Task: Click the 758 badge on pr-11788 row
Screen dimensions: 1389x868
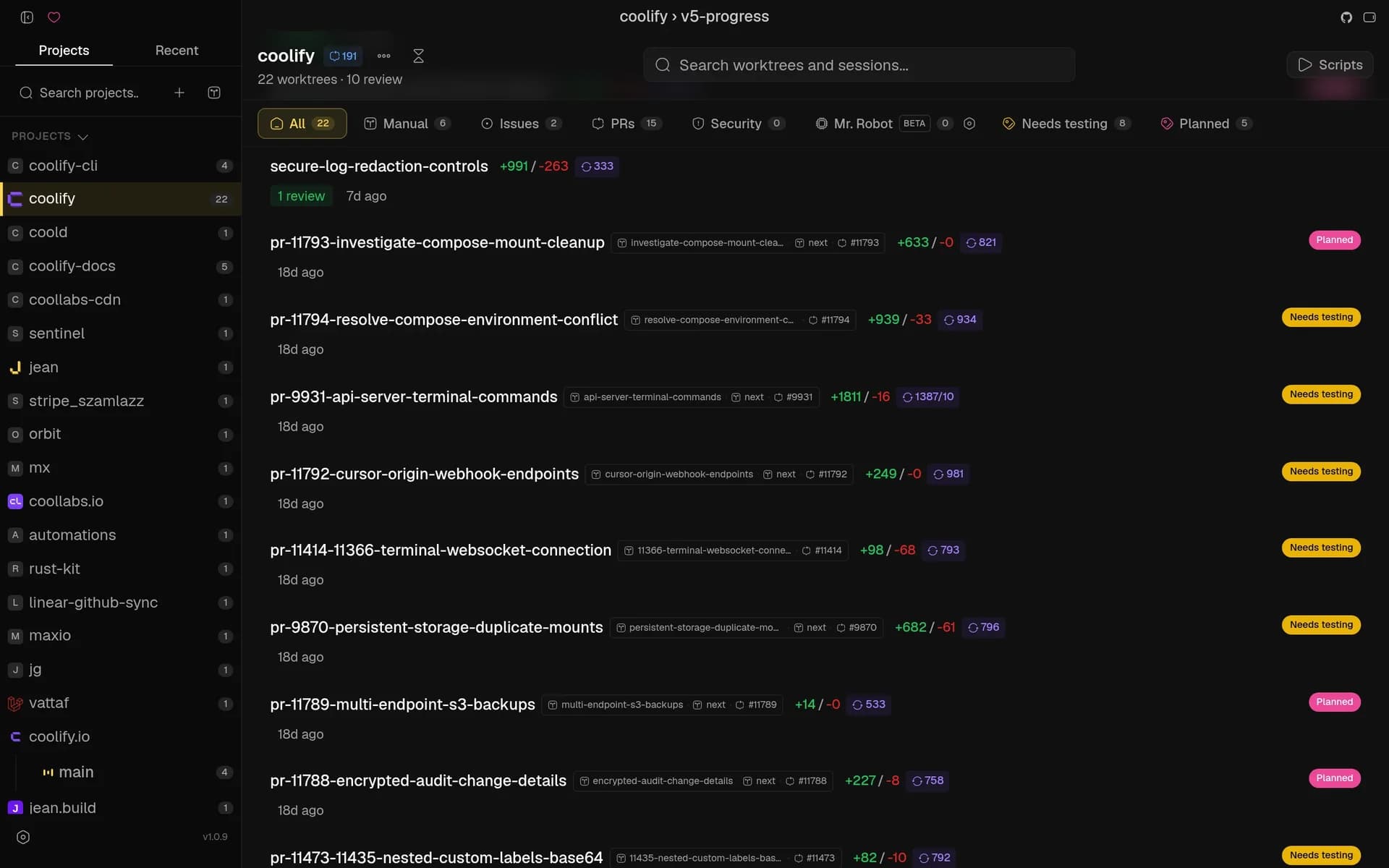Action: (x=927, y=780)
